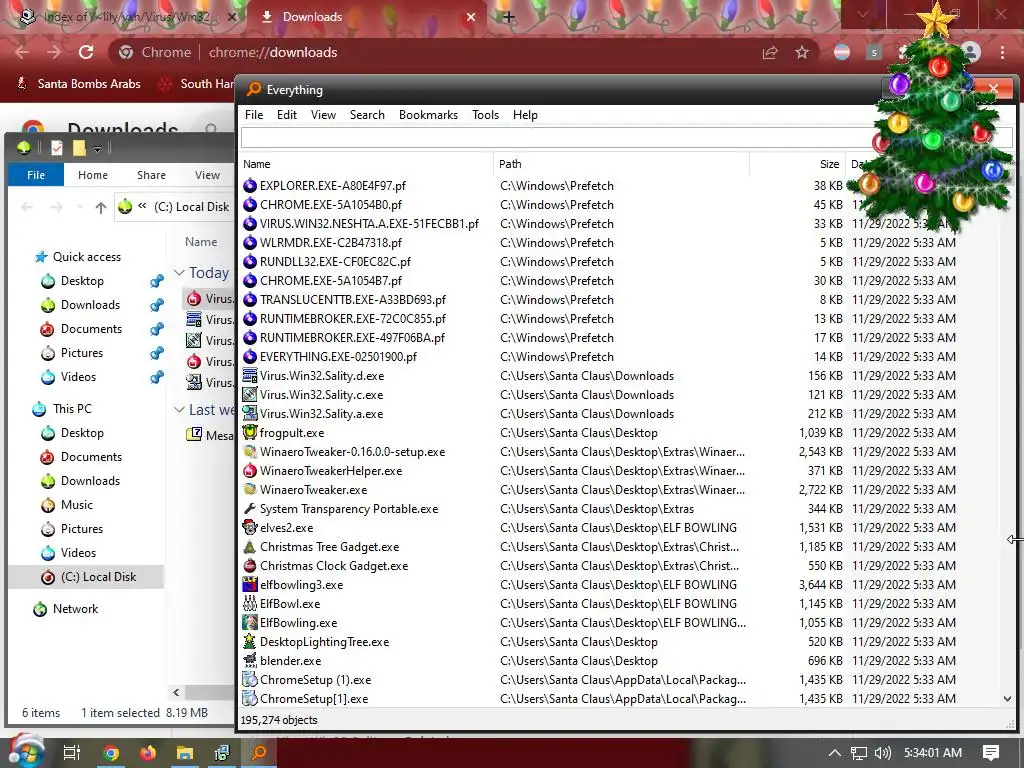Screen dimensions: 1024x768
Task: Show hidden system tray icons
Action: (x=835, y=753)
